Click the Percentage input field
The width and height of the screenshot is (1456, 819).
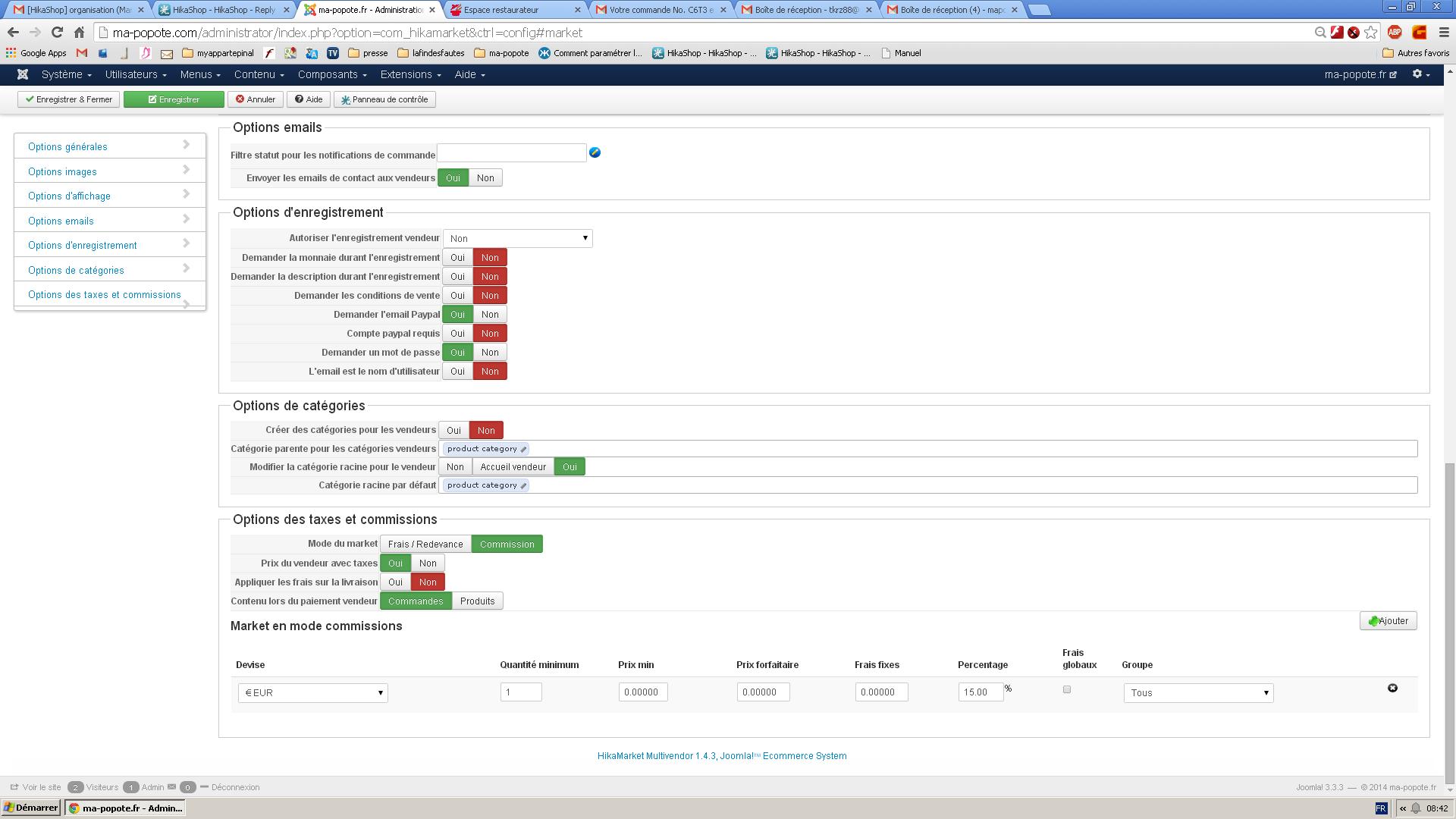click(x=980, y=692)
